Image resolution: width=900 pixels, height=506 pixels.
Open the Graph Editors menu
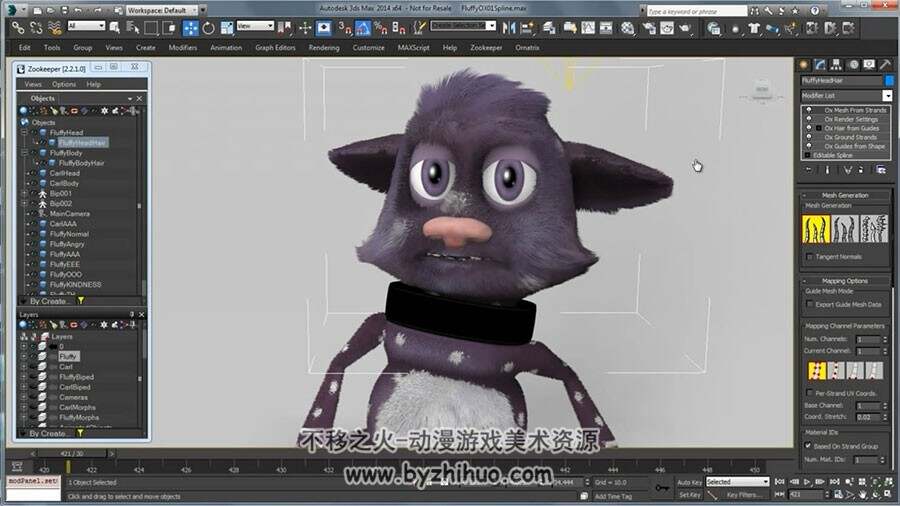(275, 48)
